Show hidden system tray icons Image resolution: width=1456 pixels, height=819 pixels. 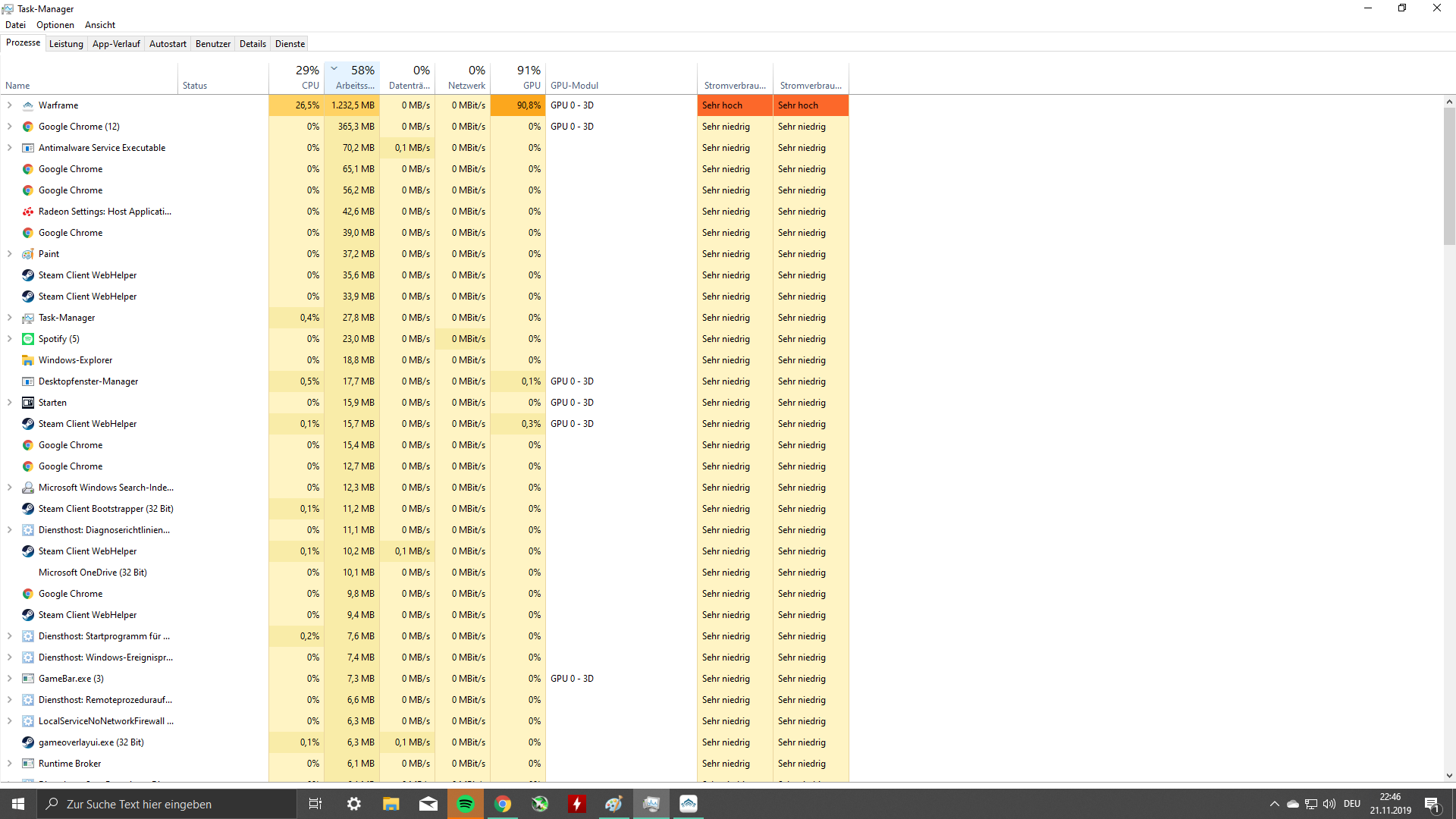pyautogui.click(x=1274, y=804)
